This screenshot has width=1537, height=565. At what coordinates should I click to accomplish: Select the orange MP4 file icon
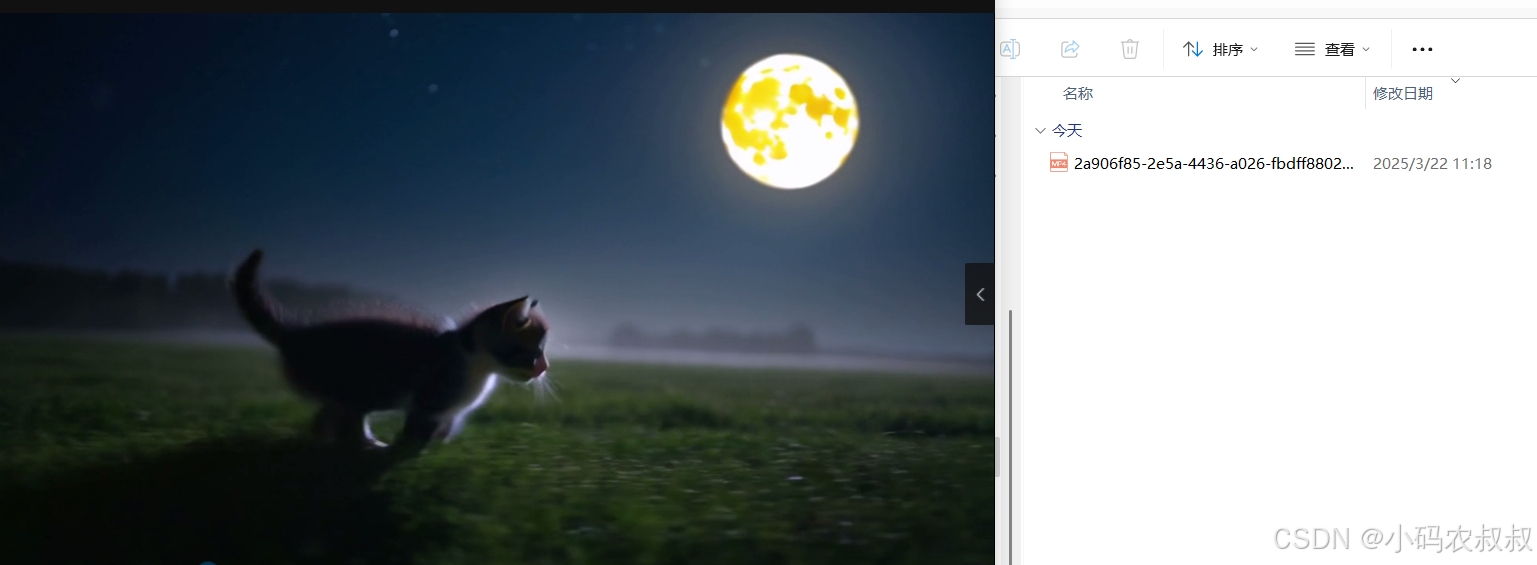coord(1059,163)
